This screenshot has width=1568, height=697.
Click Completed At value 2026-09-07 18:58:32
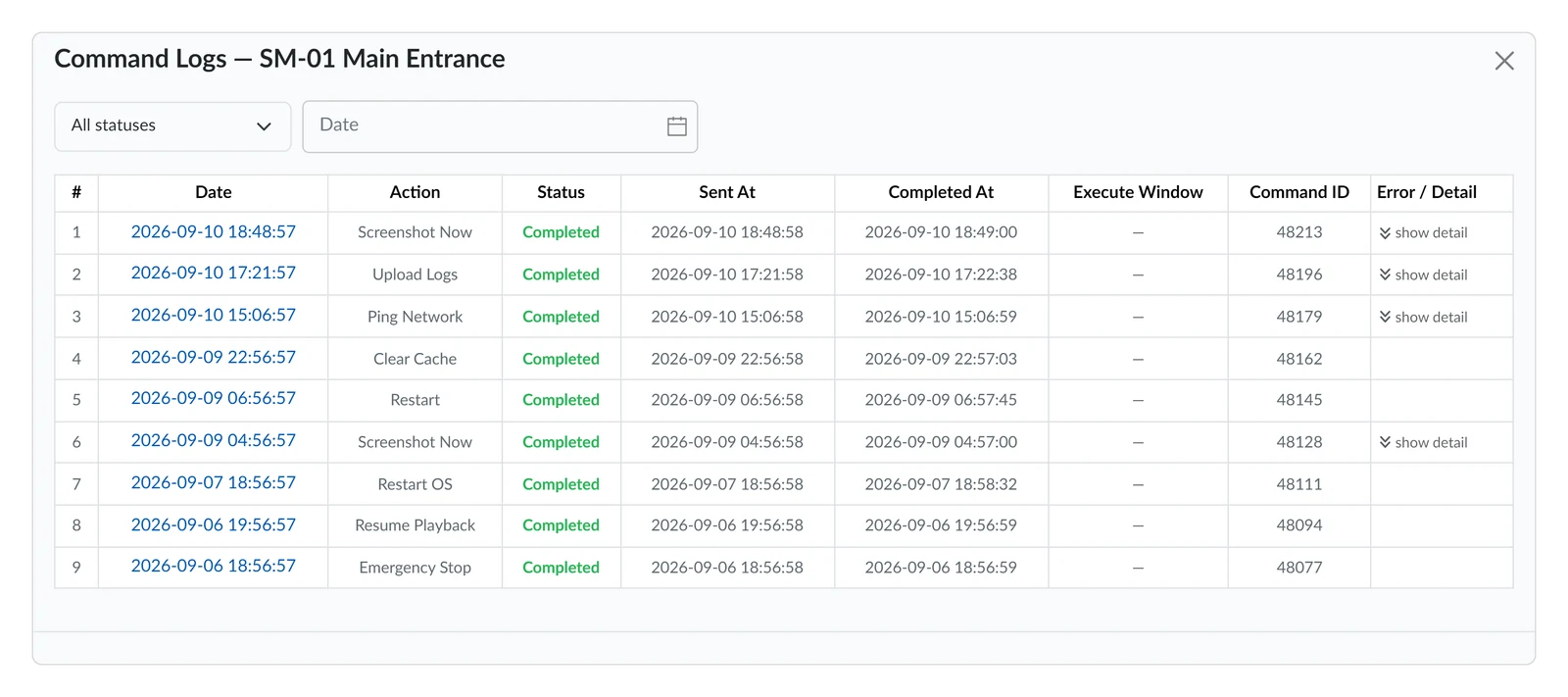coord(941,485)
